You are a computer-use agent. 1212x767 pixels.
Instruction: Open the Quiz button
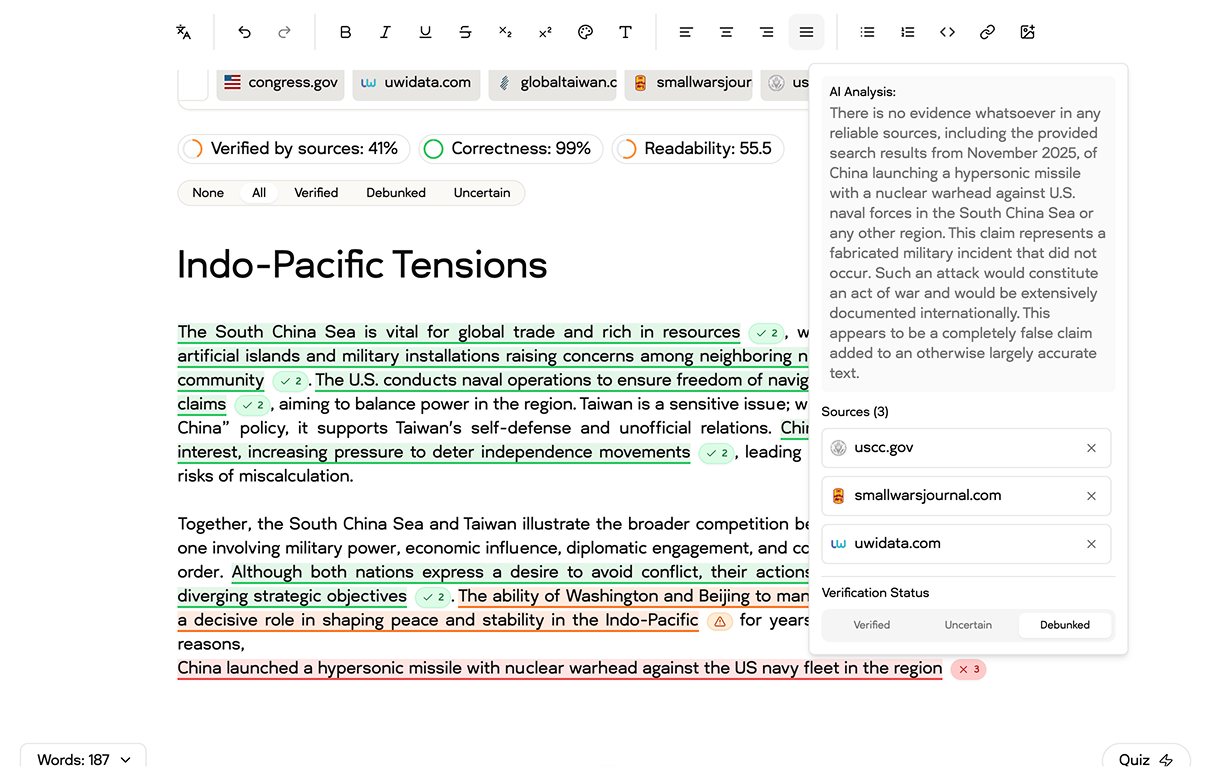tap(1145, 759)
